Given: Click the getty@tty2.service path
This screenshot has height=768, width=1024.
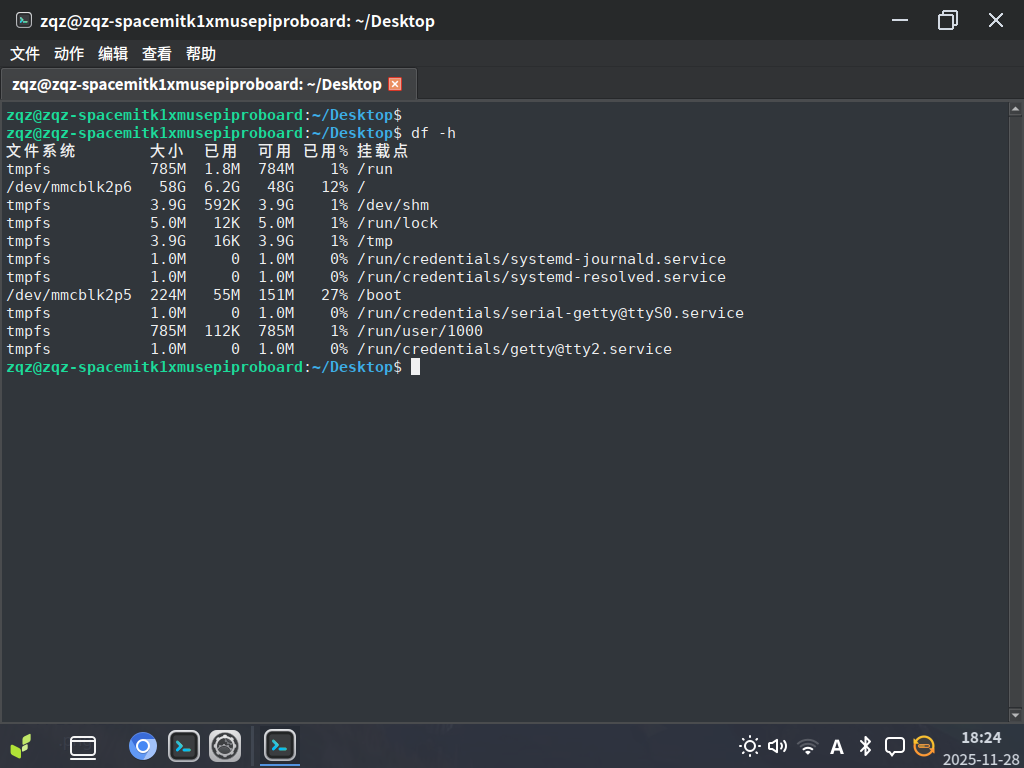Looking at the screenshot, I should [x=515, y=349].
